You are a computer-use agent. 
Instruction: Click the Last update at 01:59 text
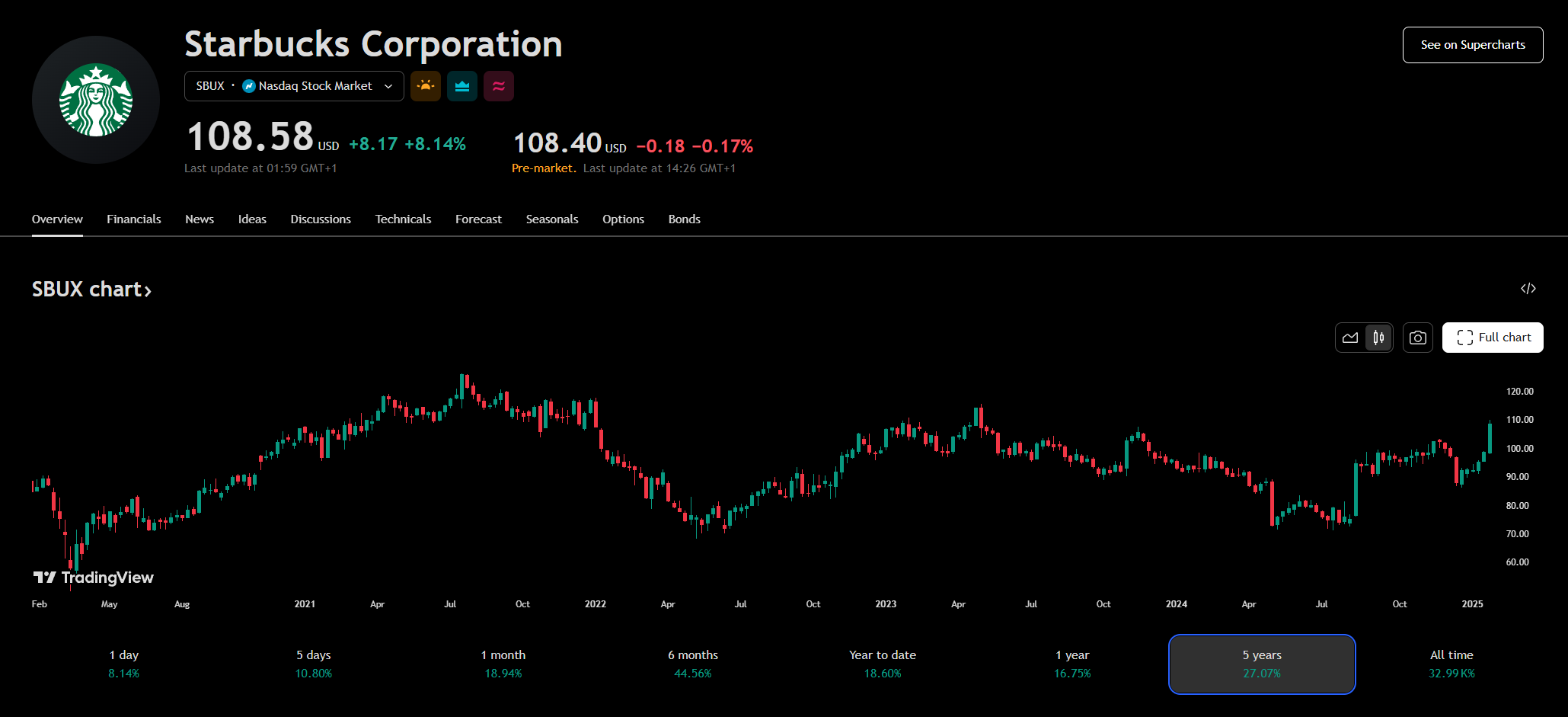point(260,168)
